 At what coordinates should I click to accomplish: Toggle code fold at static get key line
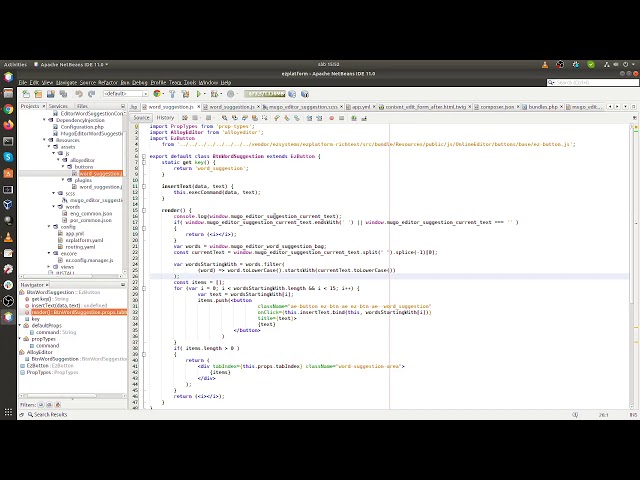tap(144, 162)
